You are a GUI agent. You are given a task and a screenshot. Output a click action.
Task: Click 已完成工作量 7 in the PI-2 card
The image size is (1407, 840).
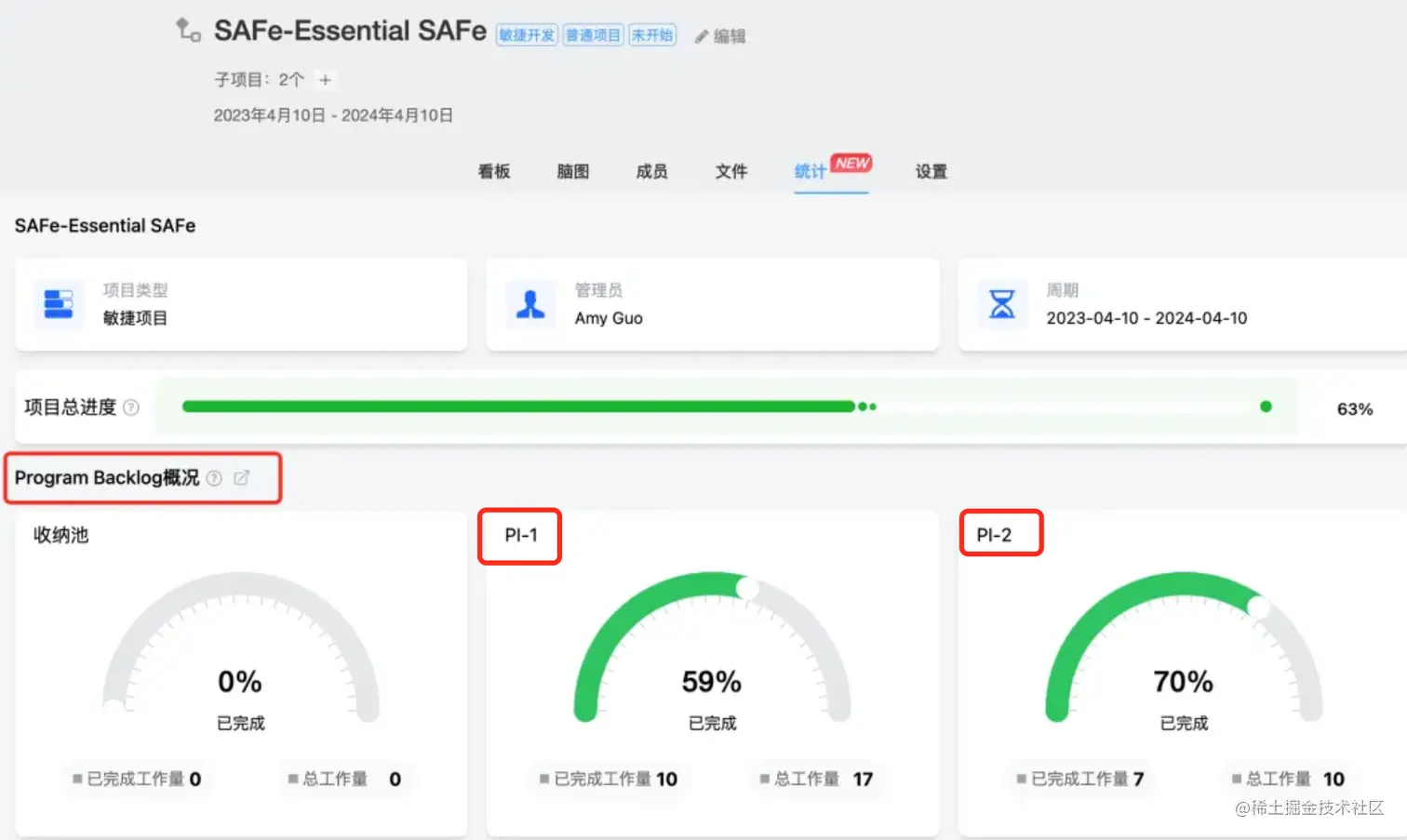tap(1080, 780)
